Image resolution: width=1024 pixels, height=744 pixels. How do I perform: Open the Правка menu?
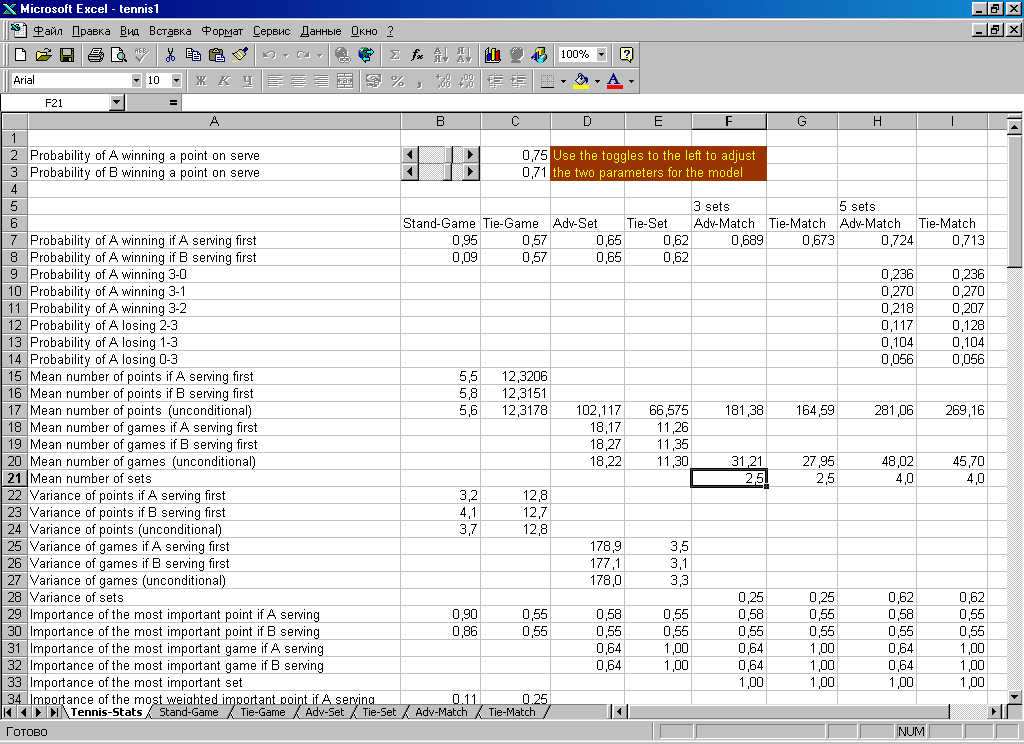91,31
